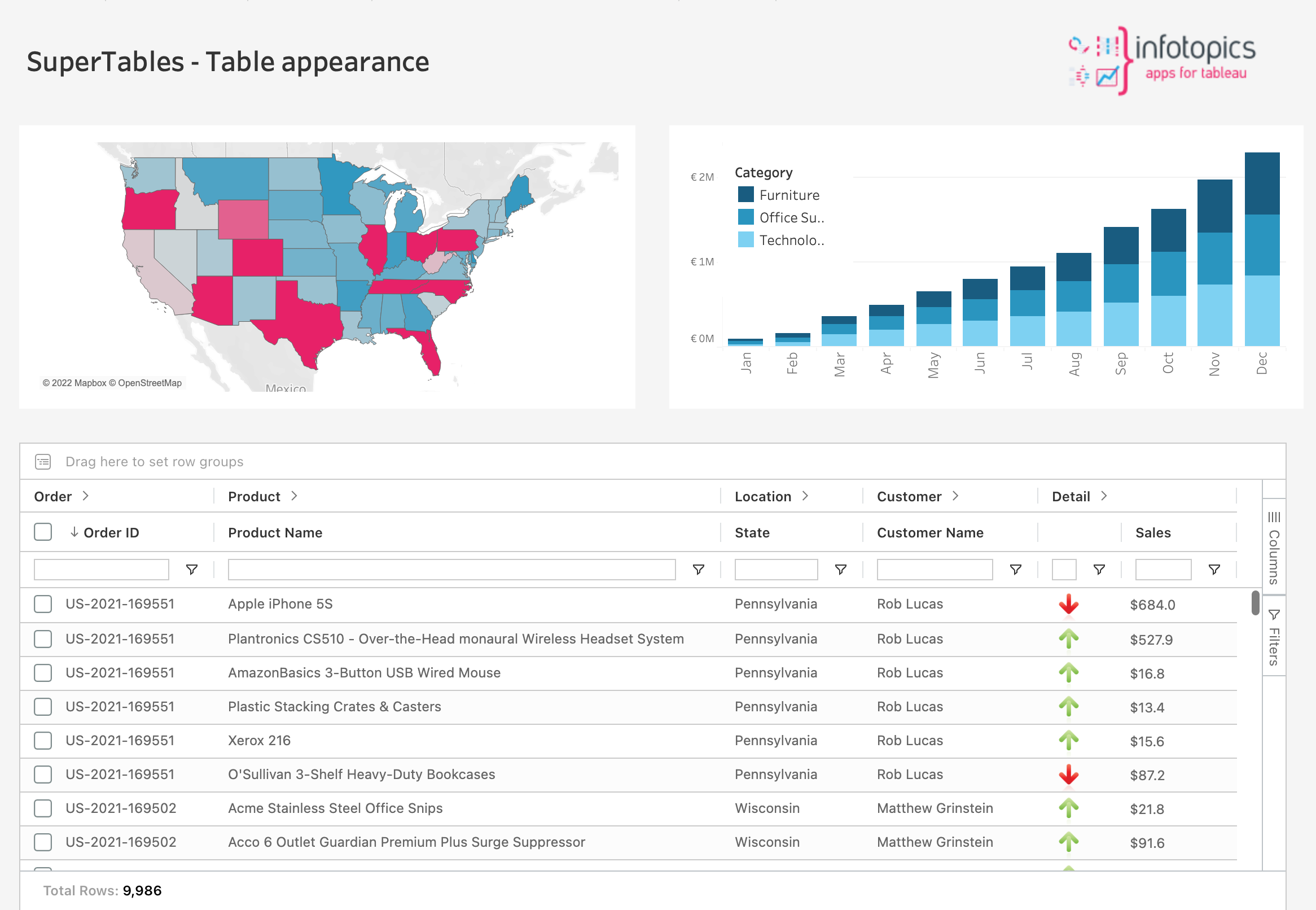The width and height of the screenshot is (1316, 910).
Task: Click Wisconsin in Acco Surge Suppressor row
Action: [x=767, y=842]
